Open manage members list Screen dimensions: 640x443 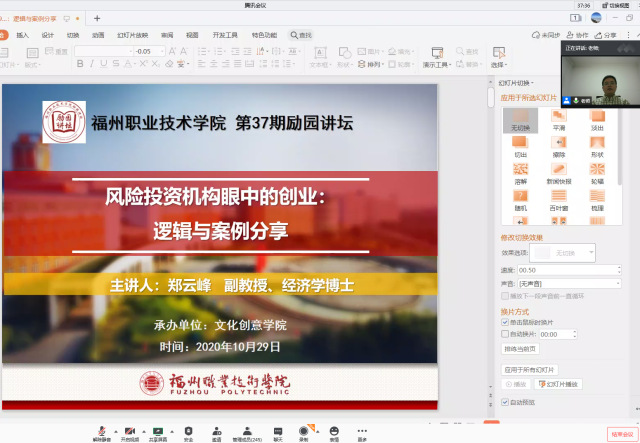pos(247,429)
